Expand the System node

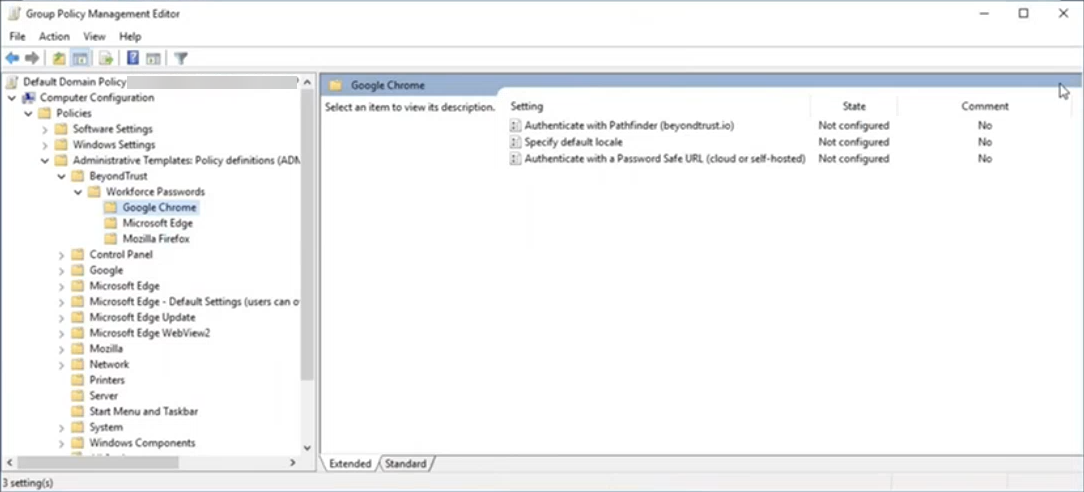(x=62, y=428)
